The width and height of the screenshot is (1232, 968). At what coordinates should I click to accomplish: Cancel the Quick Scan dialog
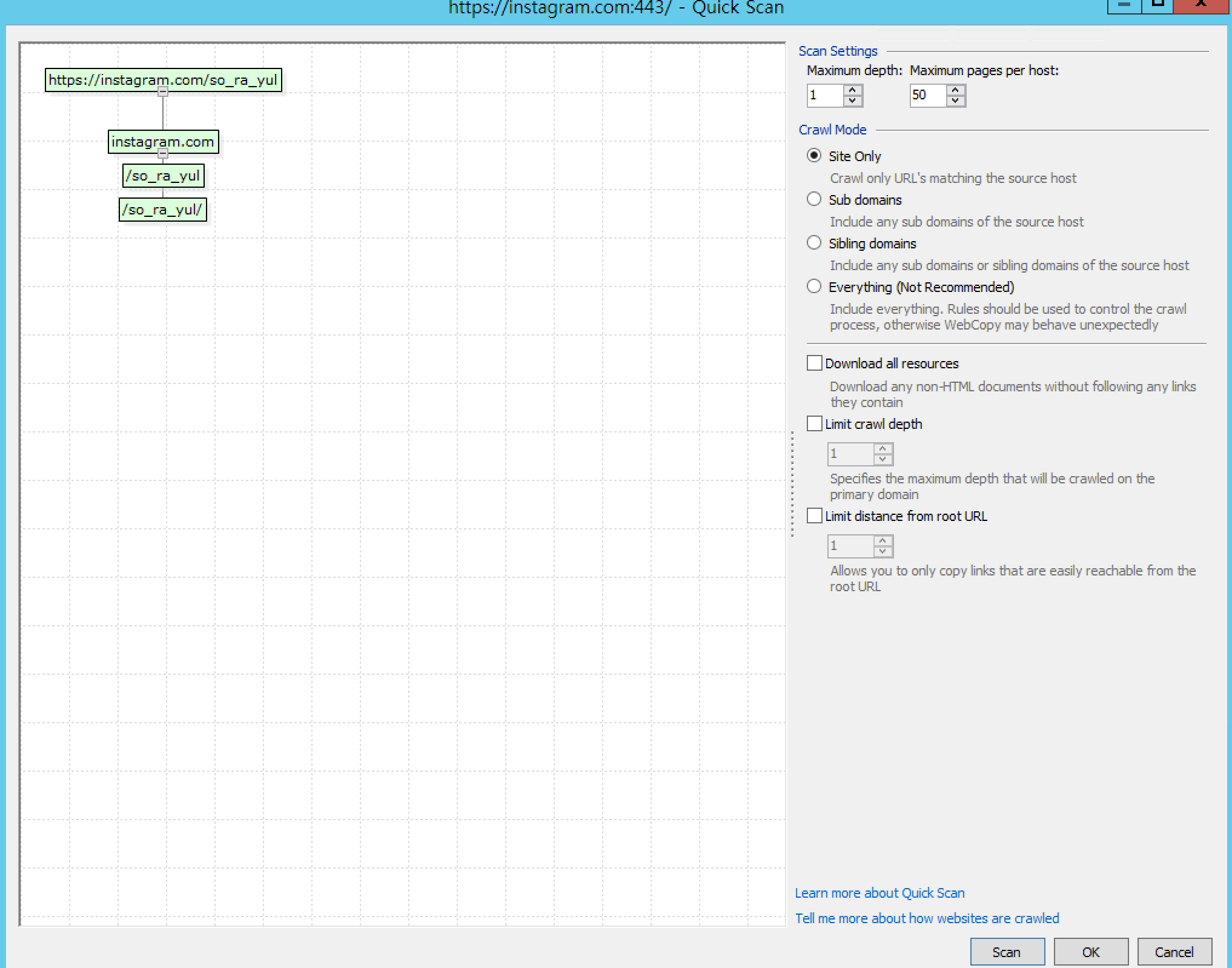click(1174, 952)
